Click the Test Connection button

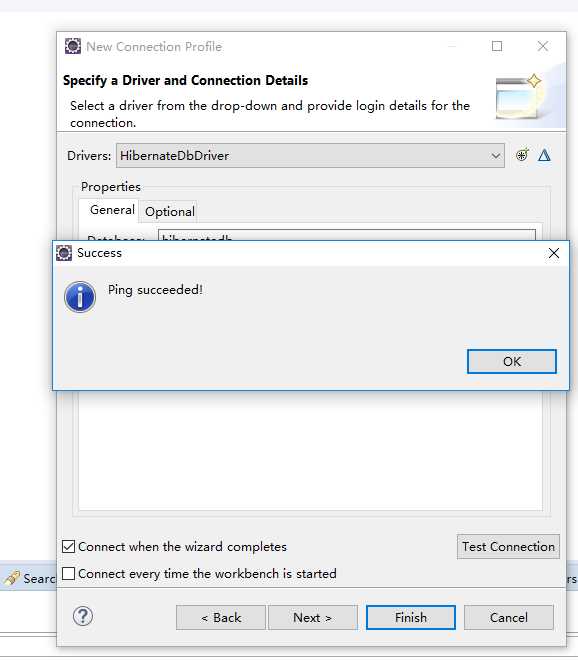[508, 547]
